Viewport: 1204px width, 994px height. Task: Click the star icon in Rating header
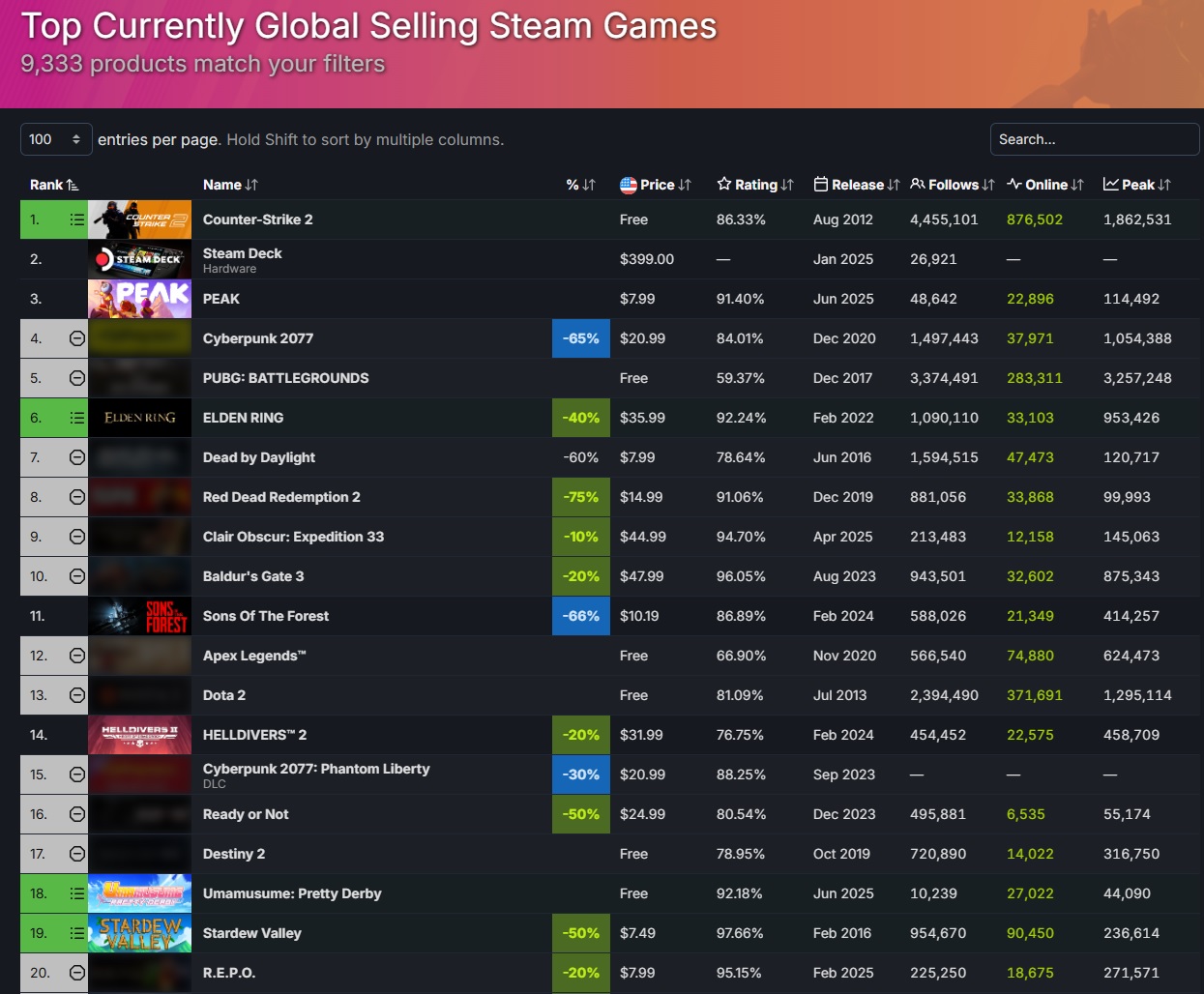724,184
